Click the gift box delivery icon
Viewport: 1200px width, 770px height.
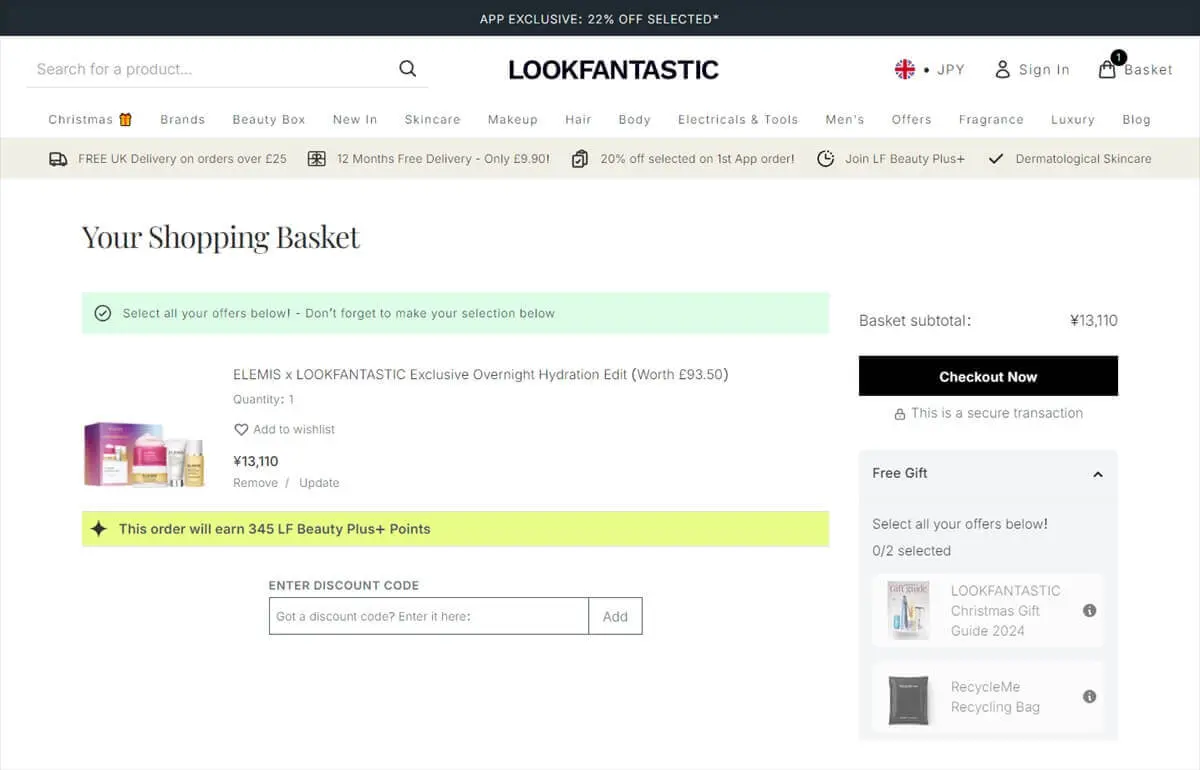pos(316,159)
